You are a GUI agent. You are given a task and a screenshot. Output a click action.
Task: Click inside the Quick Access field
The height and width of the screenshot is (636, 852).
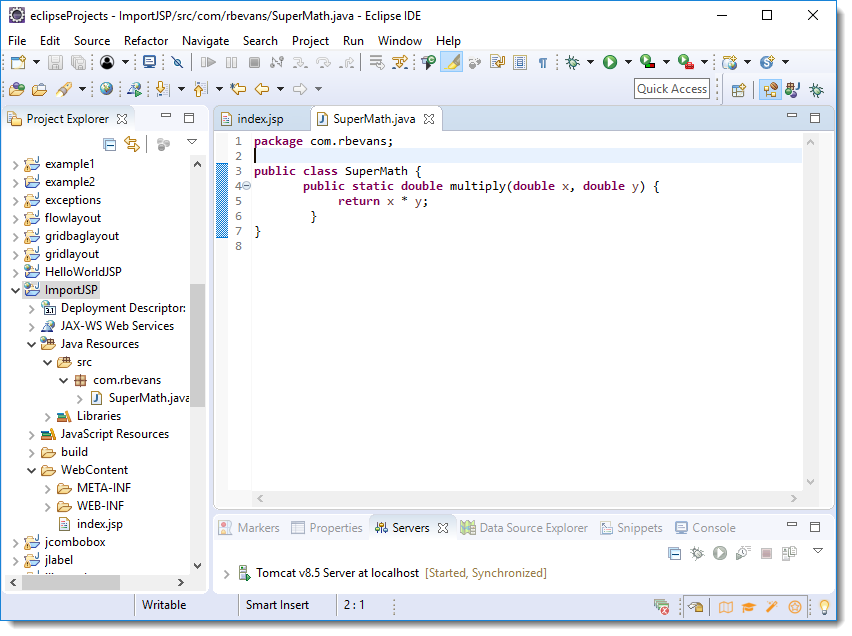672,89
